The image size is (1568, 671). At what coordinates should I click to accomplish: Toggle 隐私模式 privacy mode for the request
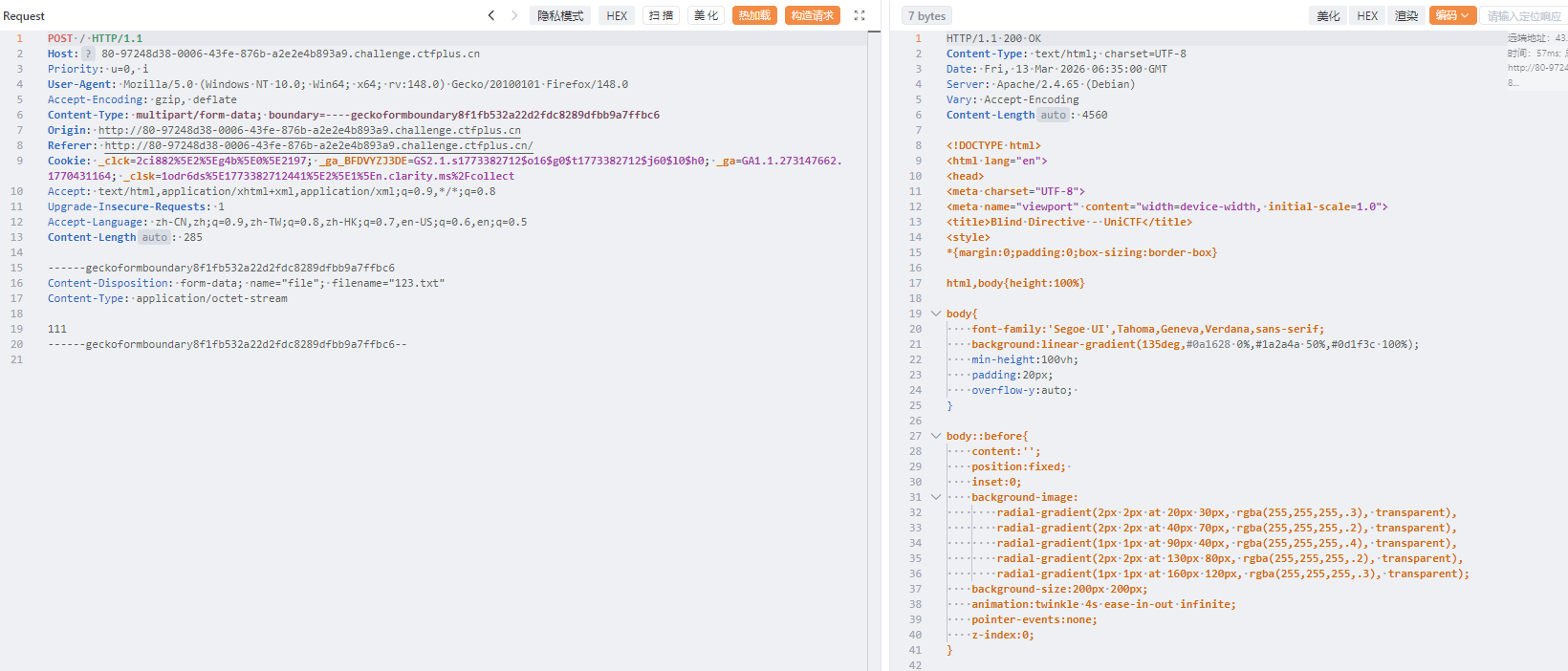560,15
